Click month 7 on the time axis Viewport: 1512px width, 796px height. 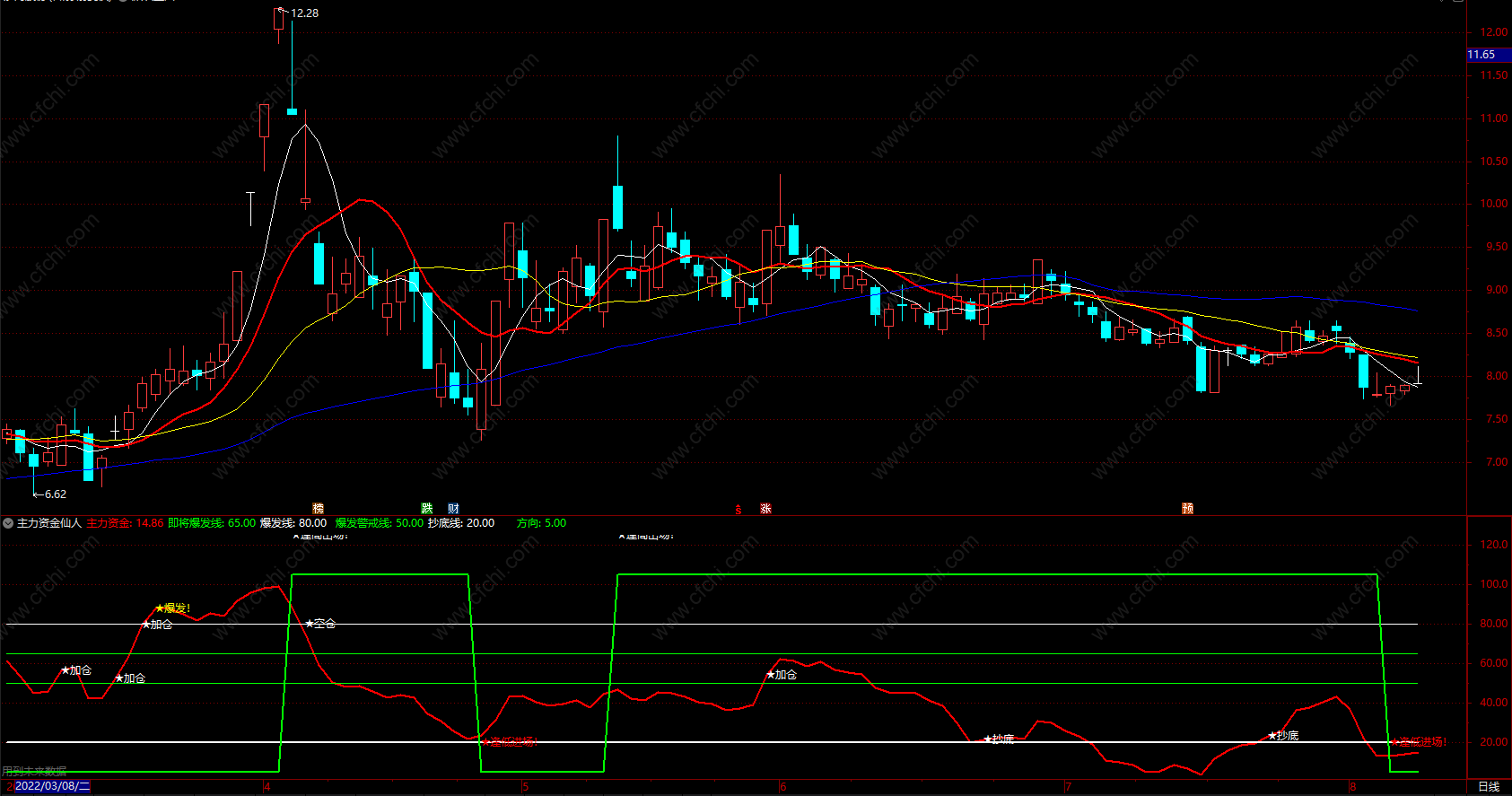pos(1068,787)
